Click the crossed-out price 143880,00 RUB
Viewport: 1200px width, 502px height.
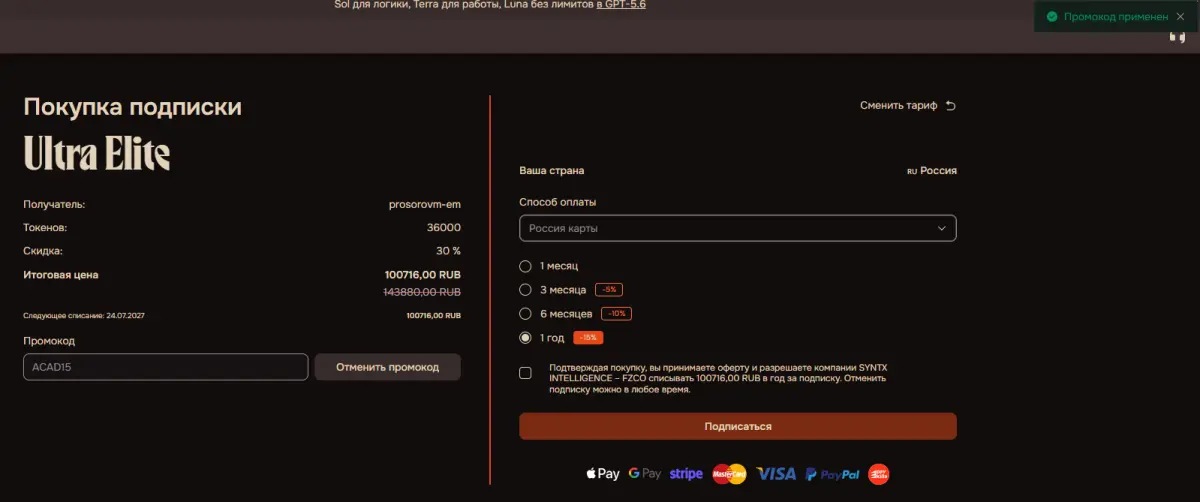(x=423, y=292)
